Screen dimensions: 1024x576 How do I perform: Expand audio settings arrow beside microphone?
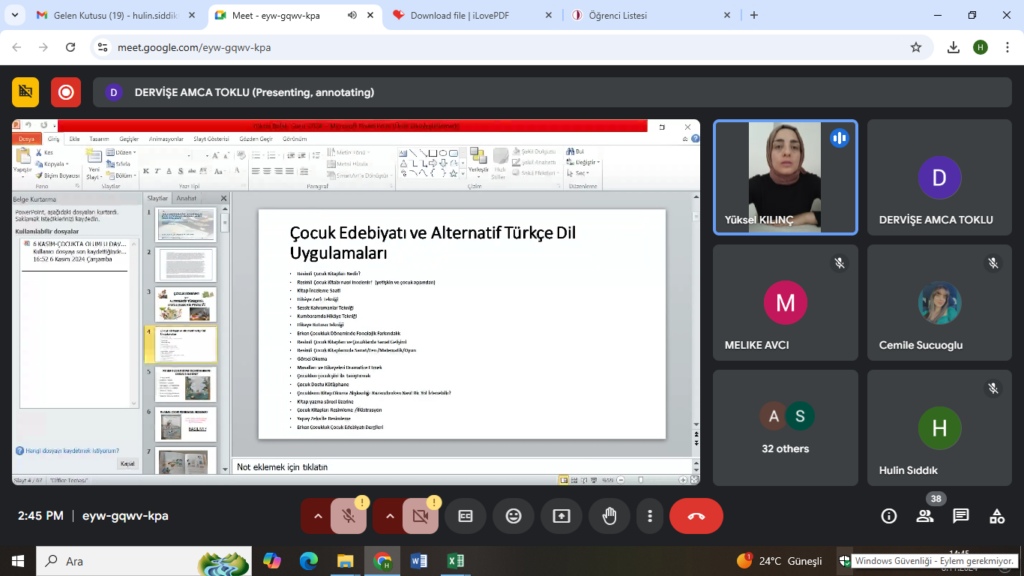(318, 516)
